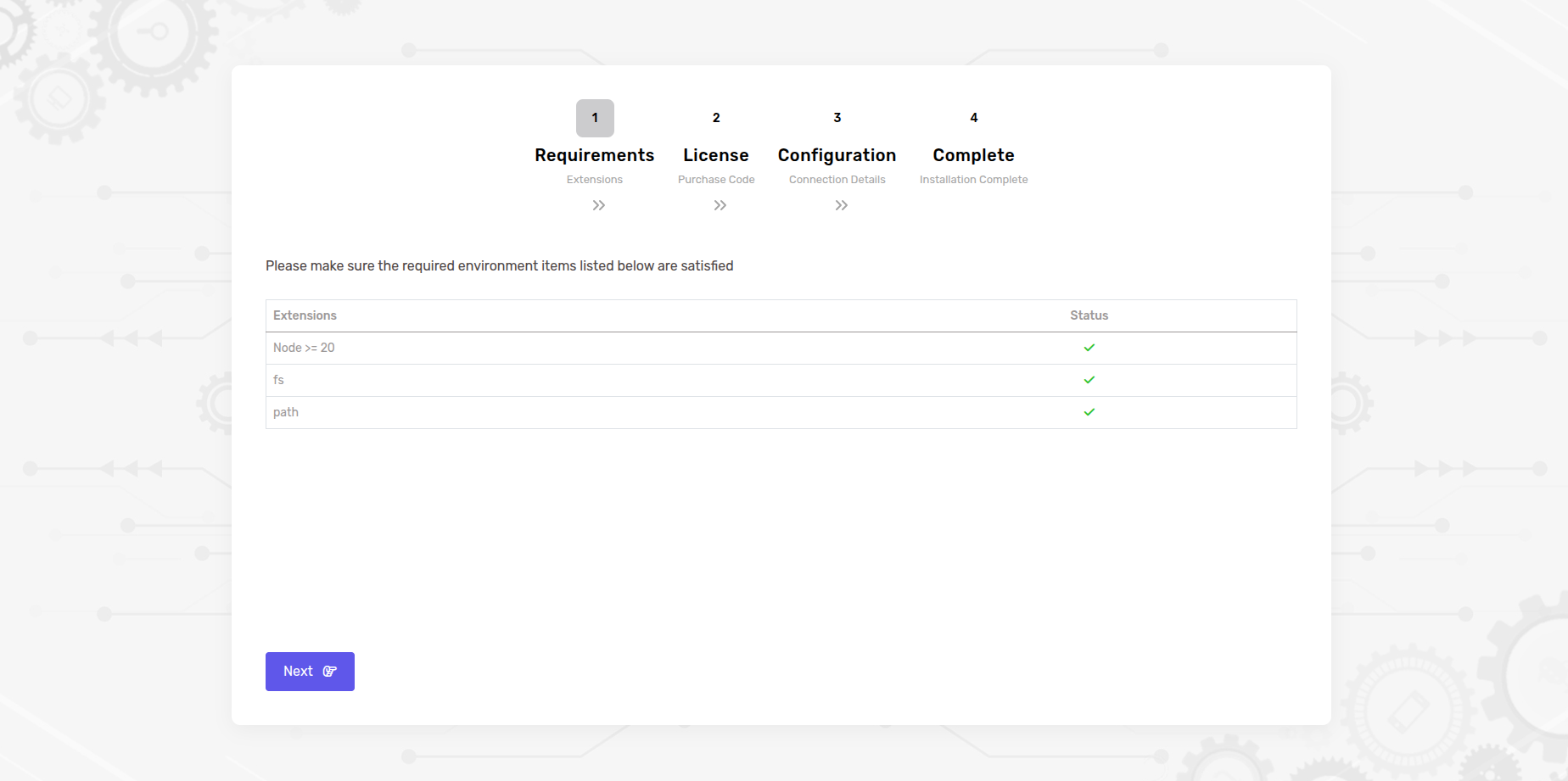Open the License step heading
Screen dimensions: 1568x781
(716, 155)
